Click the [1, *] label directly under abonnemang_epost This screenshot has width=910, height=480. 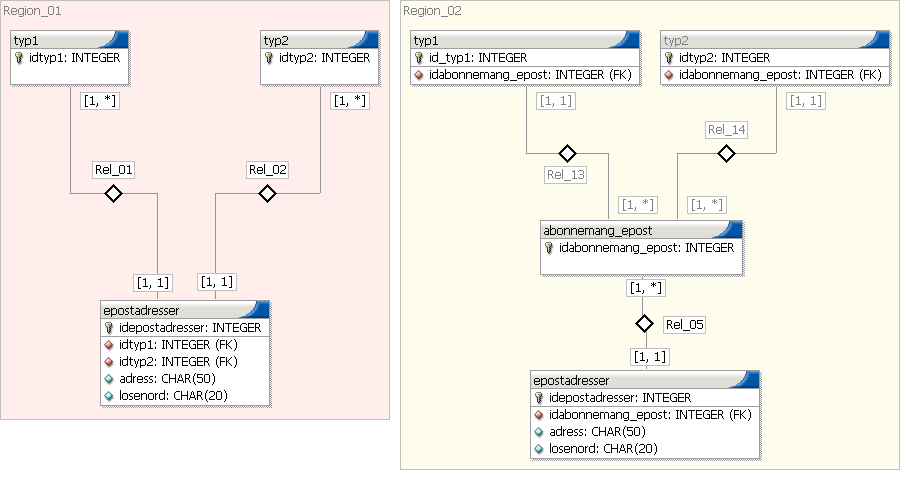(645, 287)
